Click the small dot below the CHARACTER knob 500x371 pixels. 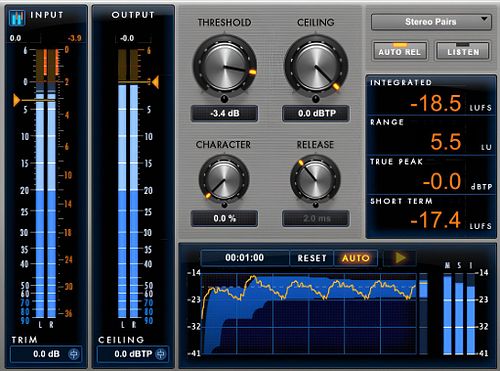pyautogui.click(x=224, y=205)
